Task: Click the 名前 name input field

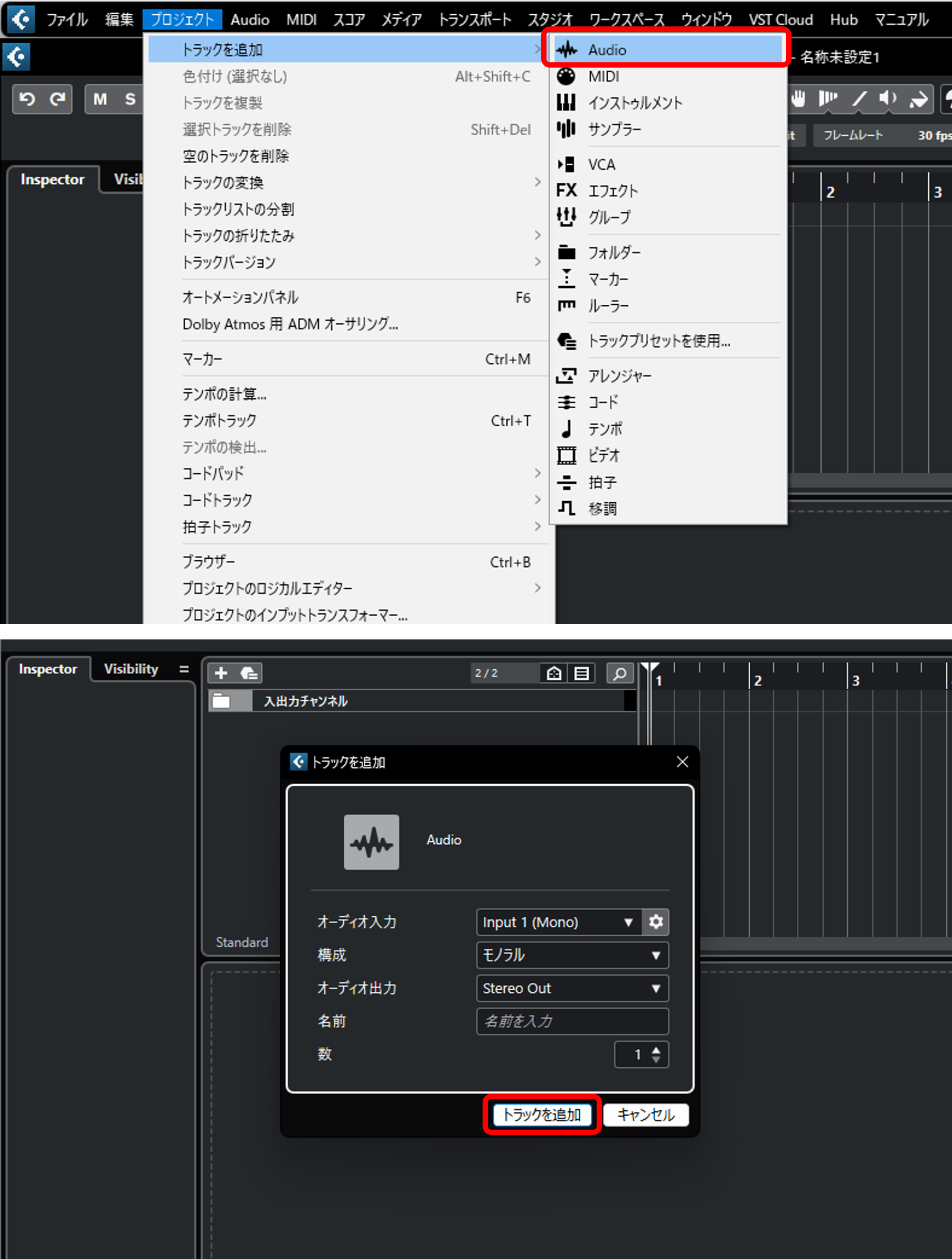Action: tap(572, 1020)
